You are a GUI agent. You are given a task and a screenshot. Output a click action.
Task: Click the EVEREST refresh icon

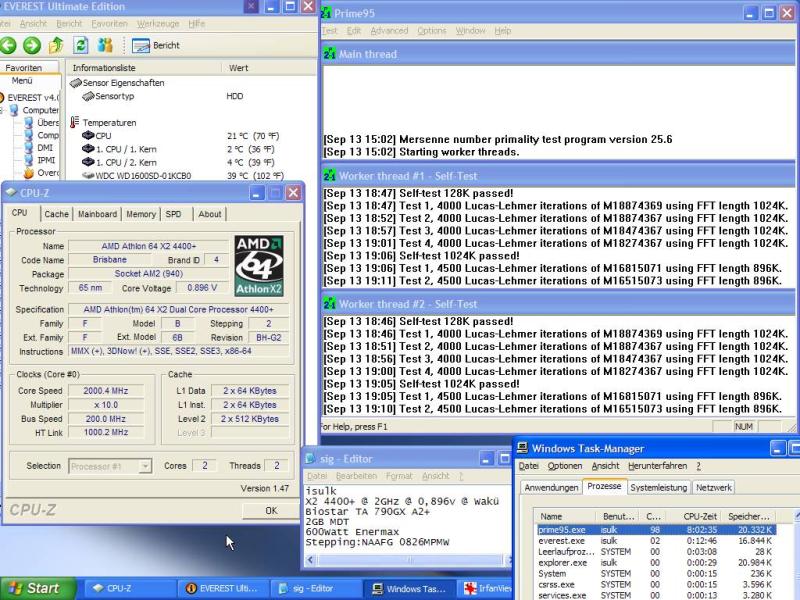pos(81,45)
